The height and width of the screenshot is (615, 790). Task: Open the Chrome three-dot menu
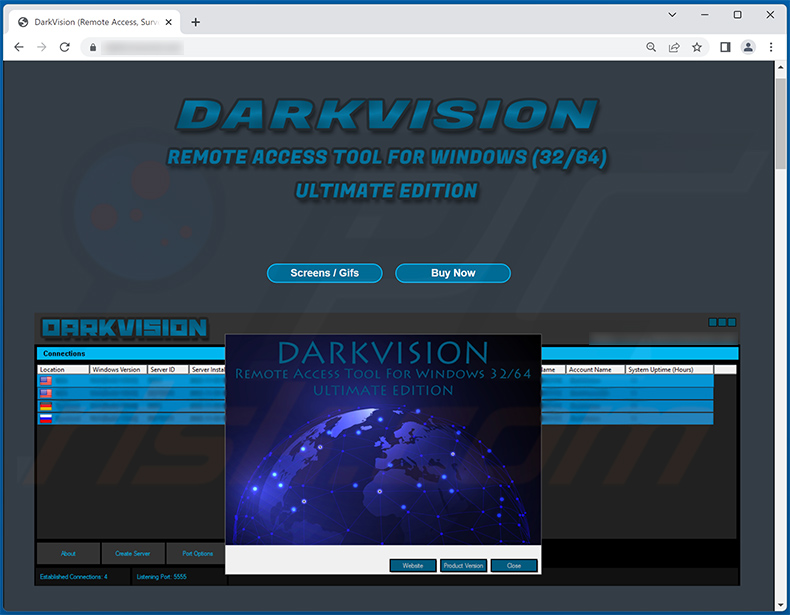pos(771,47)
